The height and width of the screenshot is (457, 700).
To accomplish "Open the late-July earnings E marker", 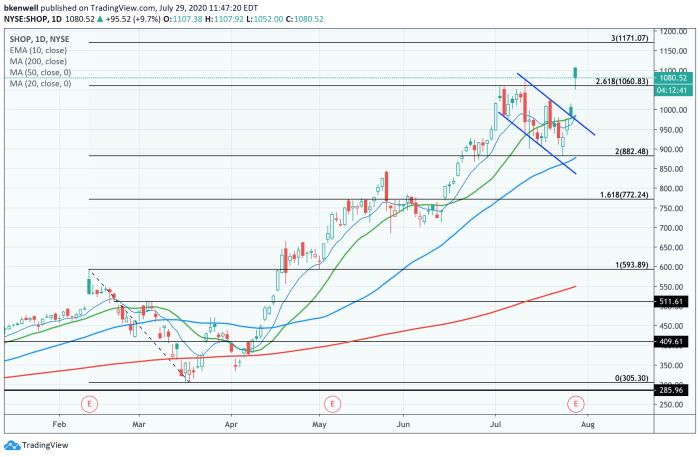I will point(576,403).
